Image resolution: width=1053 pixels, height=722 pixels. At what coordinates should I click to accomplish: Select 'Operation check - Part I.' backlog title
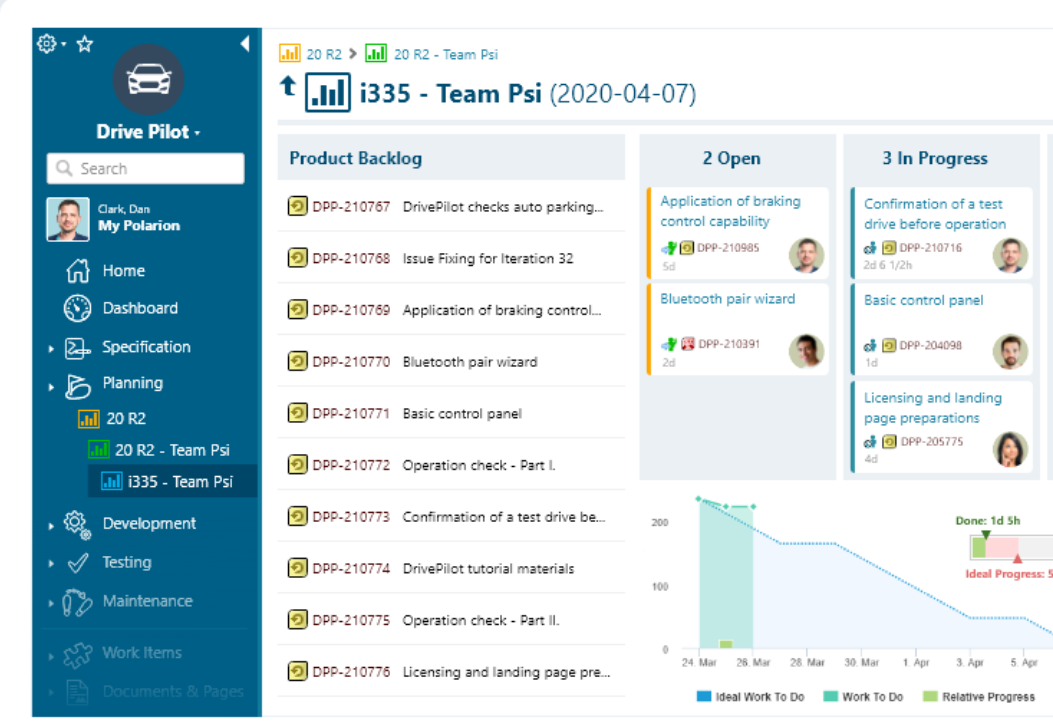point(479,465)
